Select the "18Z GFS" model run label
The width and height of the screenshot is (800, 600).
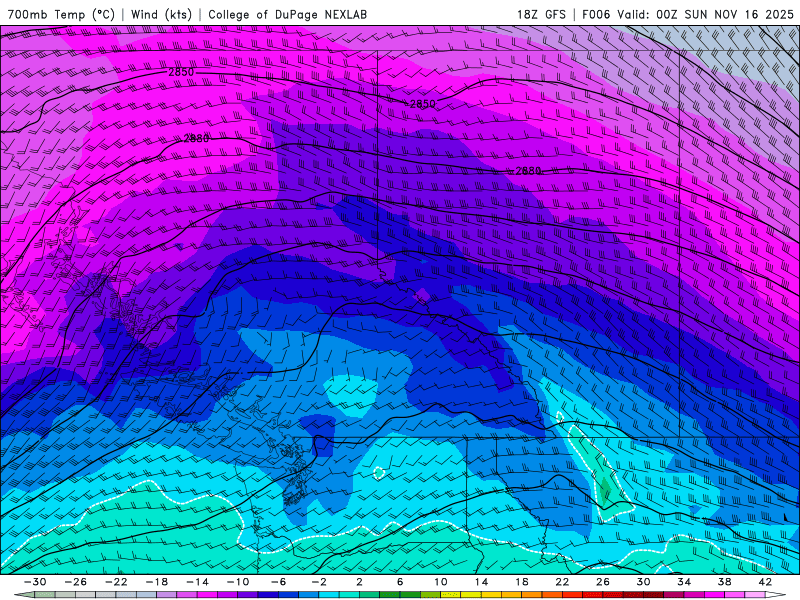click(541, 14)
